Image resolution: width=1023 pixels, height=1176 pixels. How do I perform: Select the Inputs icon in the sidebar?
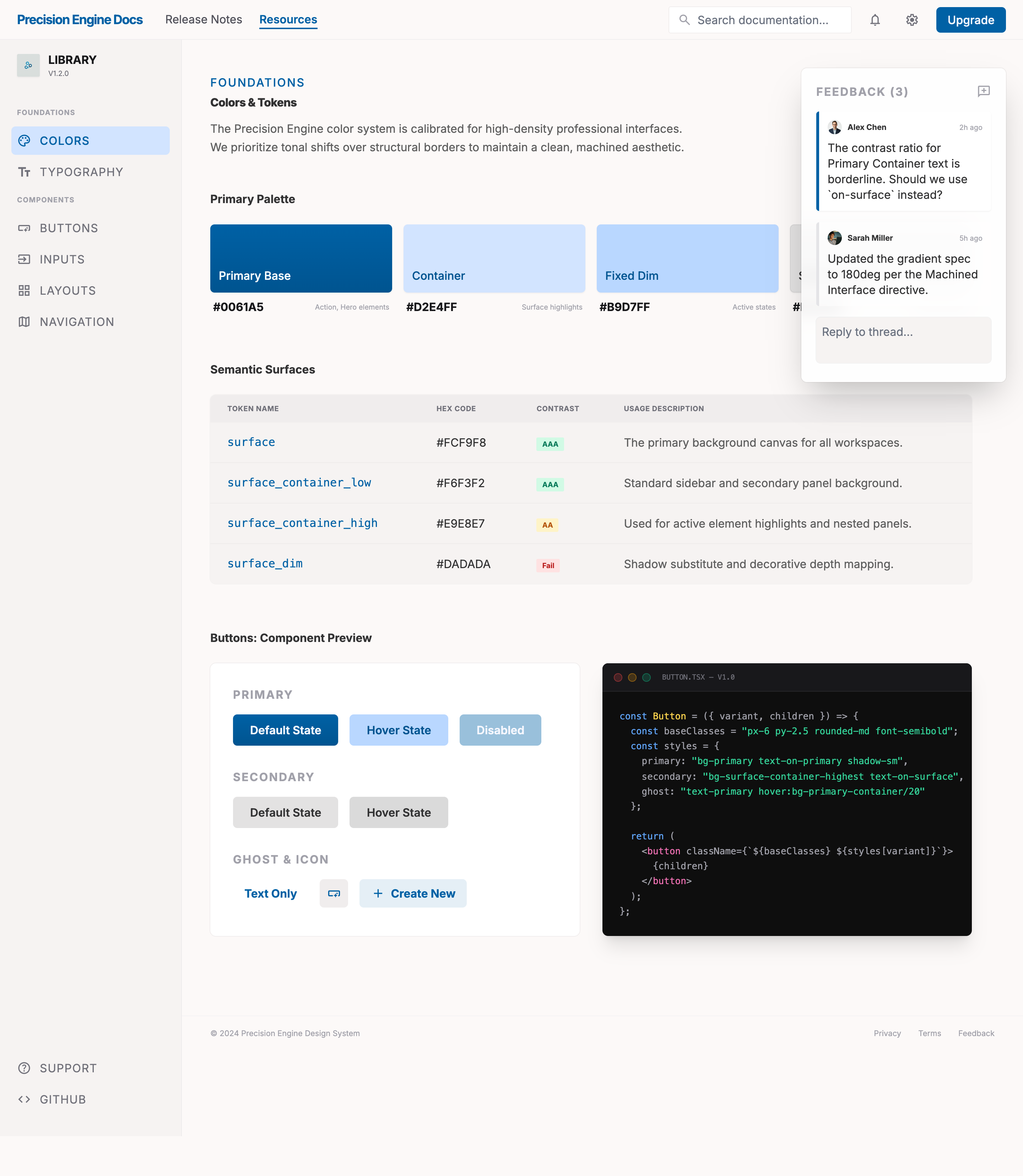click(25, 259)
